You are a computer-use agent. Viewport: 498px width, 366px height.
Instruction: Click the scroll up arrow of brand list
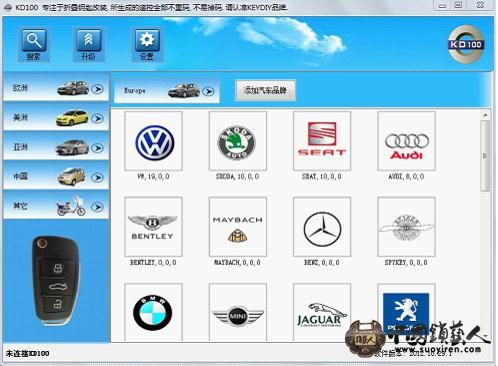[x=485, y=115]
